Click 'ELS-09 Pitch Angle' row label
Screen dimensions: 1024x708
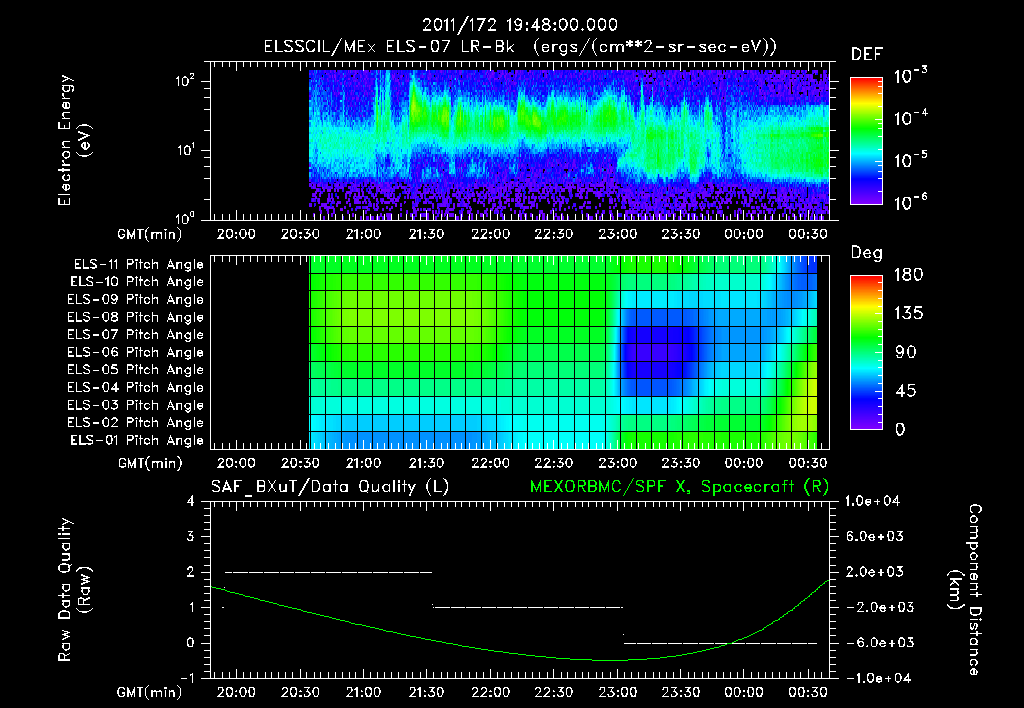pos(135,300)
